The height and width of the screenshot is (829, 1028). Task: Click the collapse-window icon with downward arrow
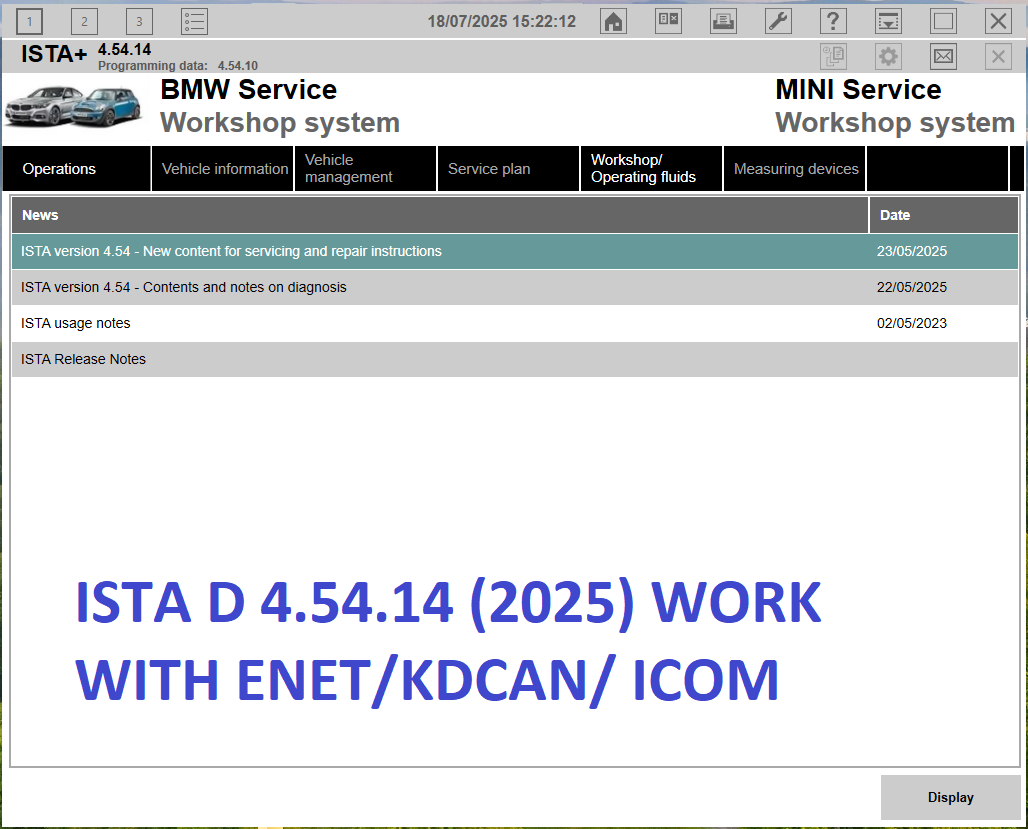(887, 21)
